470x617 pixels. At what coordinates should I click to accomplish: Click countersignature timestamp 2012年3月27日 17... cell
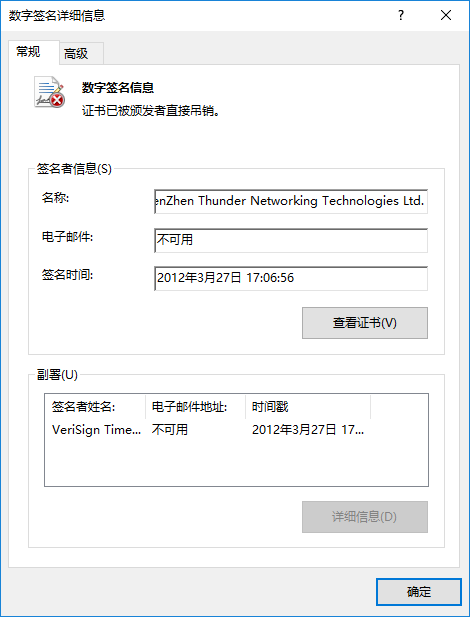308,430
